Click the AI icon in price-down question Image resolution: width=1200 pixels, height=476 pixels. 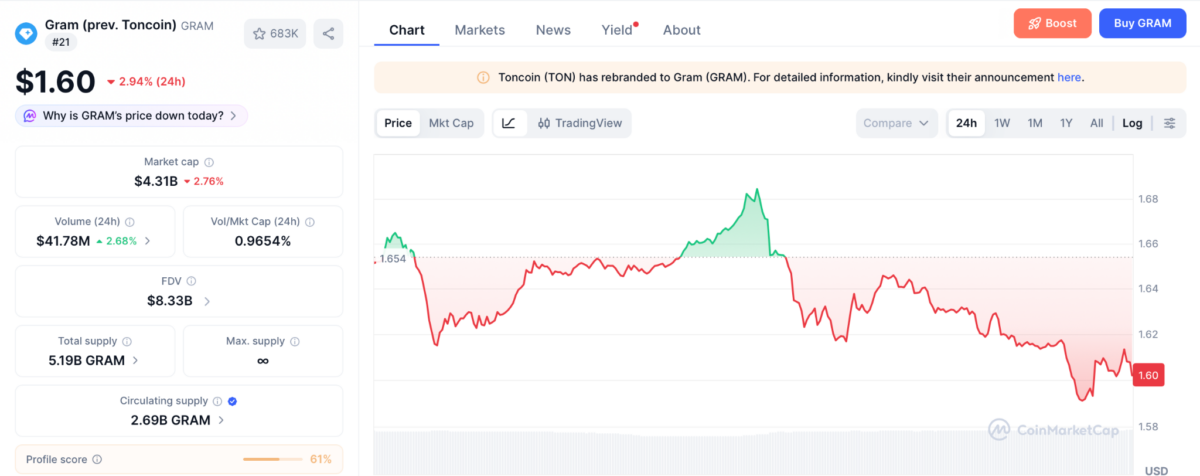30,116
